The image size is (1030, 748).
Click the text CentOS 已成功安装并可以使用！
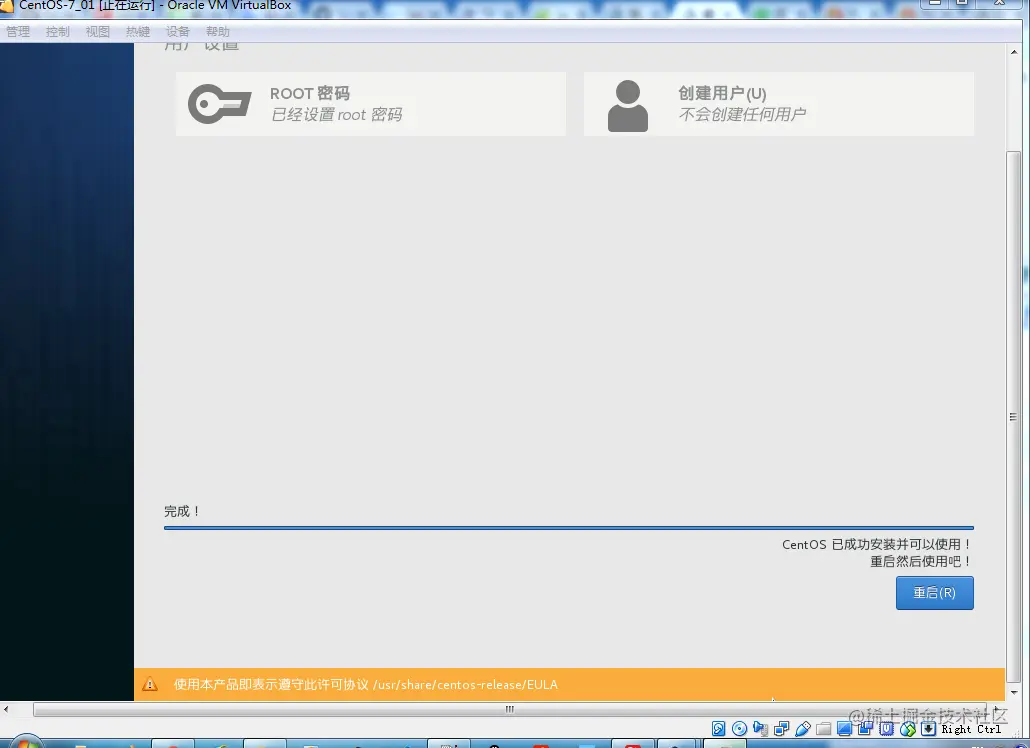[877, 544]
